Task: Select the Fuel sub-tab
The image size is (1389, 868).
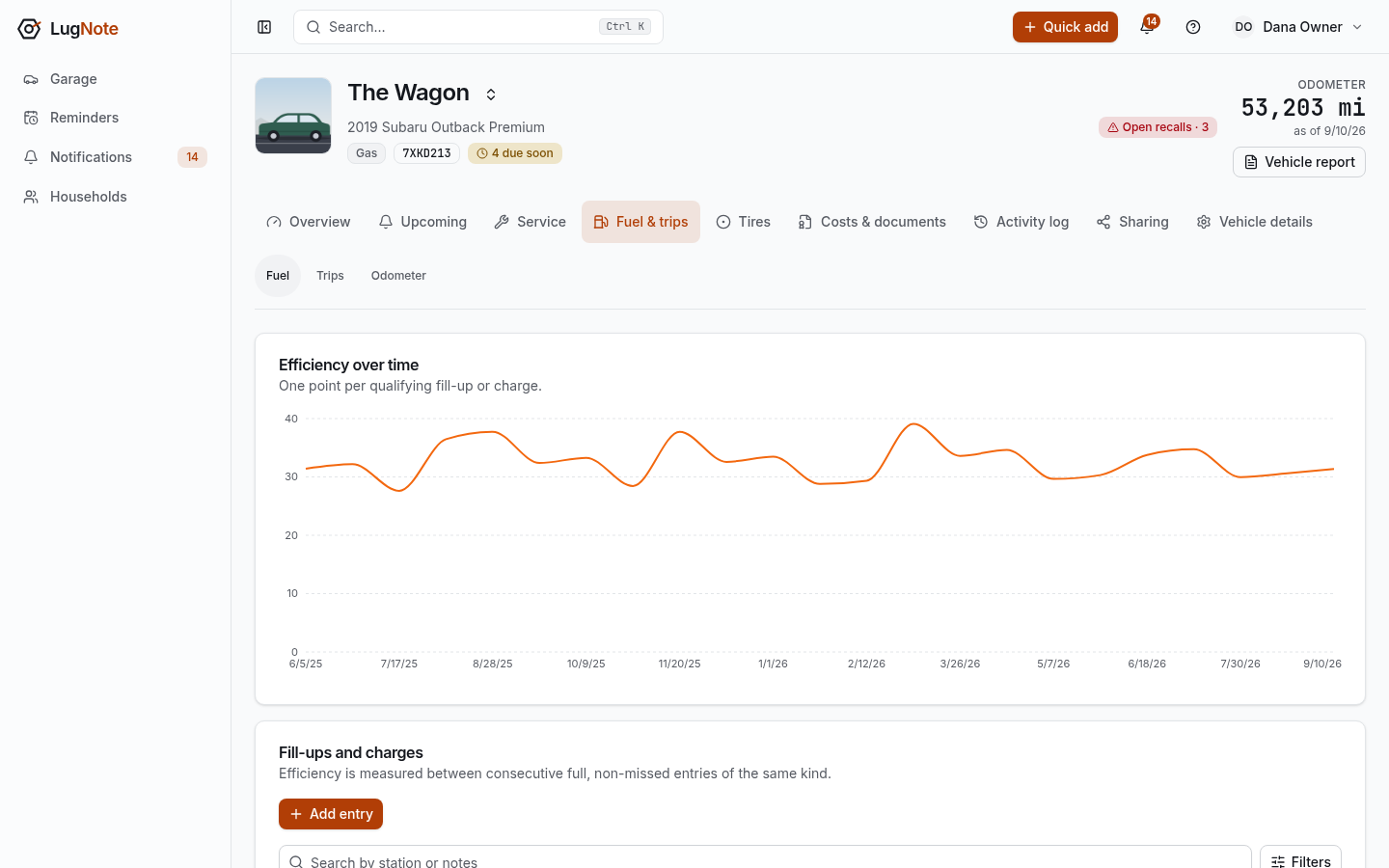Action: [x=278, y=276]
